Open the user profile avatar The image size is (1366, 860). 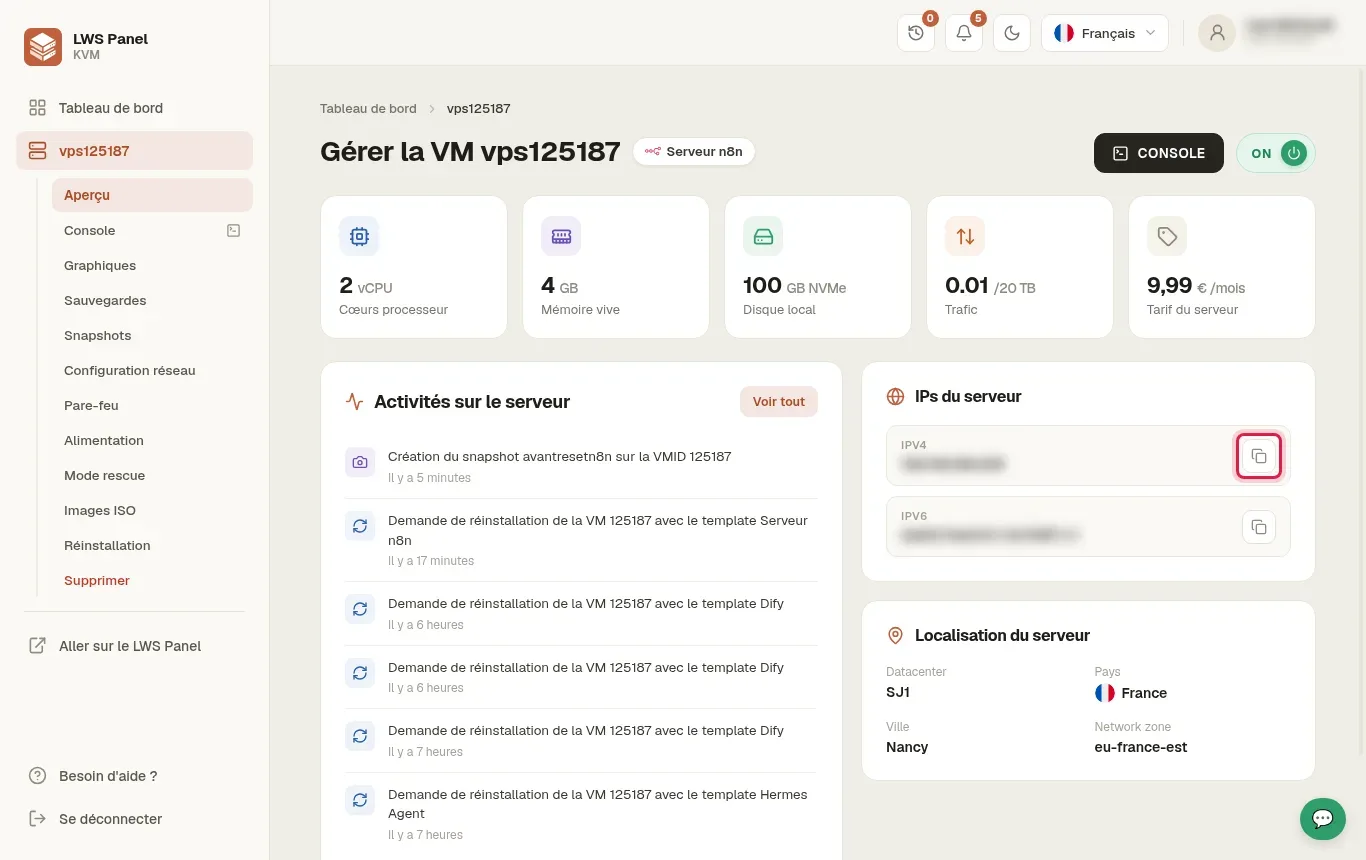[x=1217, y=33]
